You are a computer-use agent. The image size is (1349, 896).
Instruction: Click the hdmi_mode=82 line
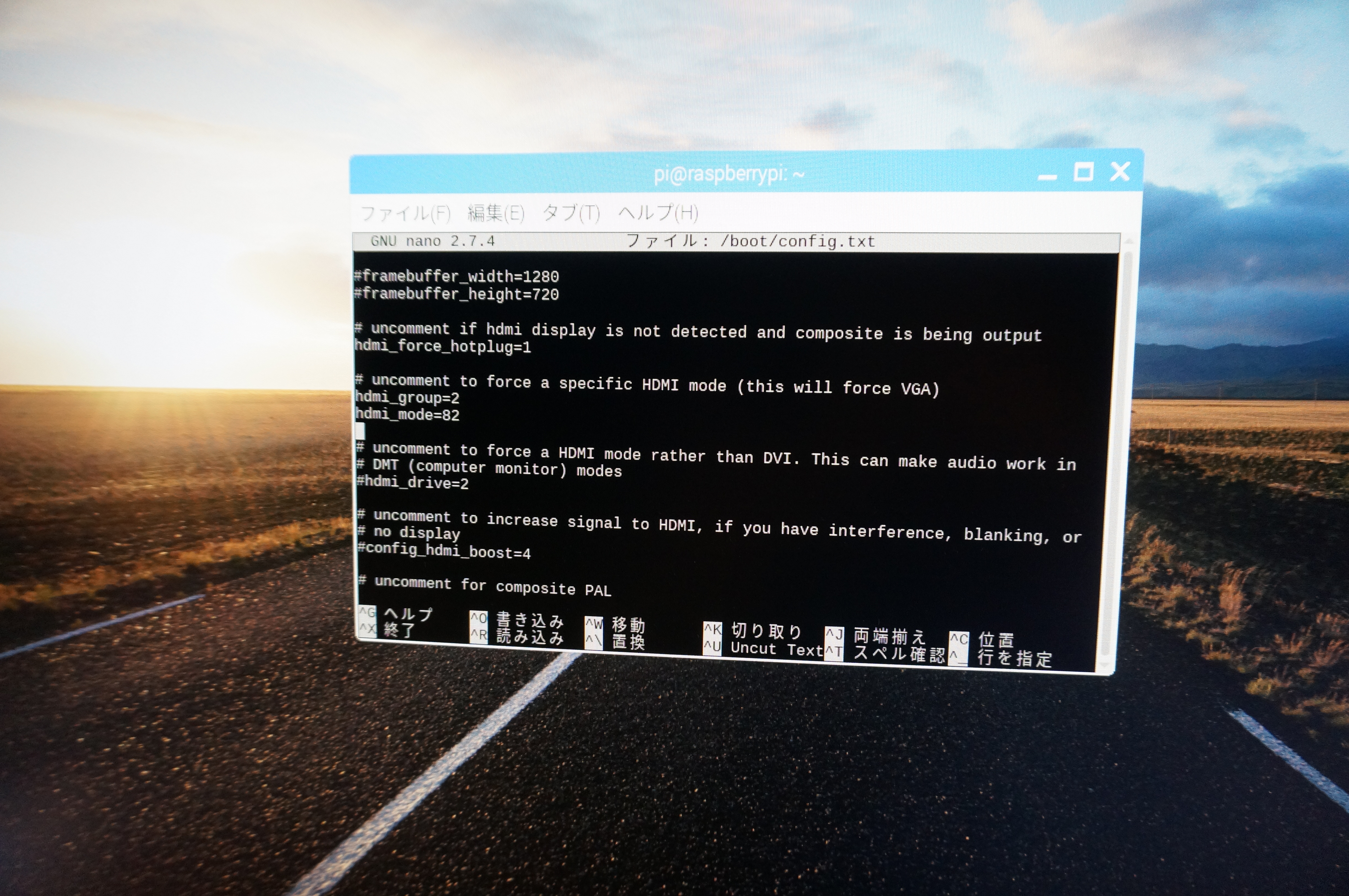click(x=407, y=414)
